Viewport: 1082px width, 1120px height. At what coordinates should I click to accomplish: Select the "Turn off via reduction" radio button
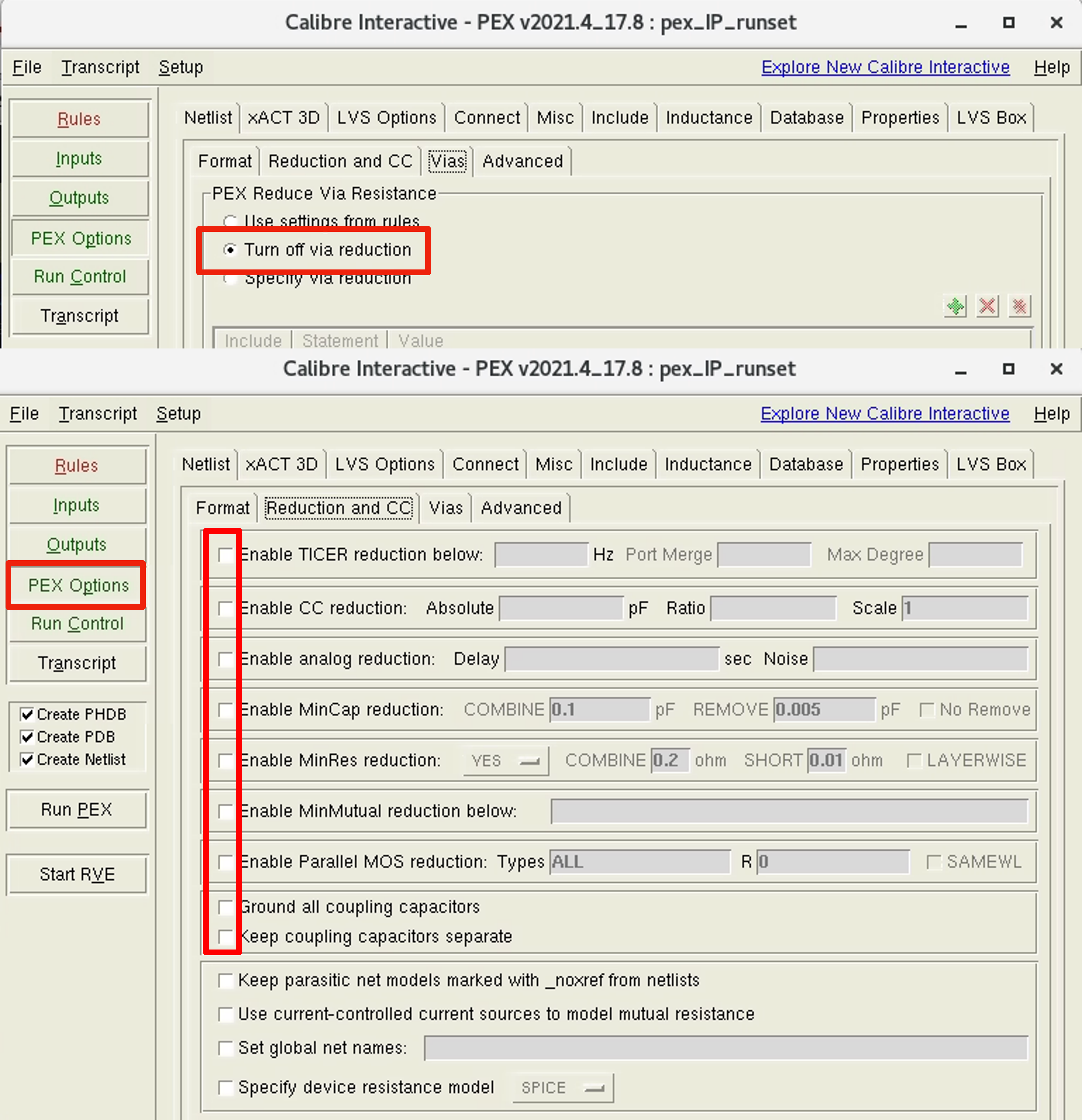(x=231, y=250)
